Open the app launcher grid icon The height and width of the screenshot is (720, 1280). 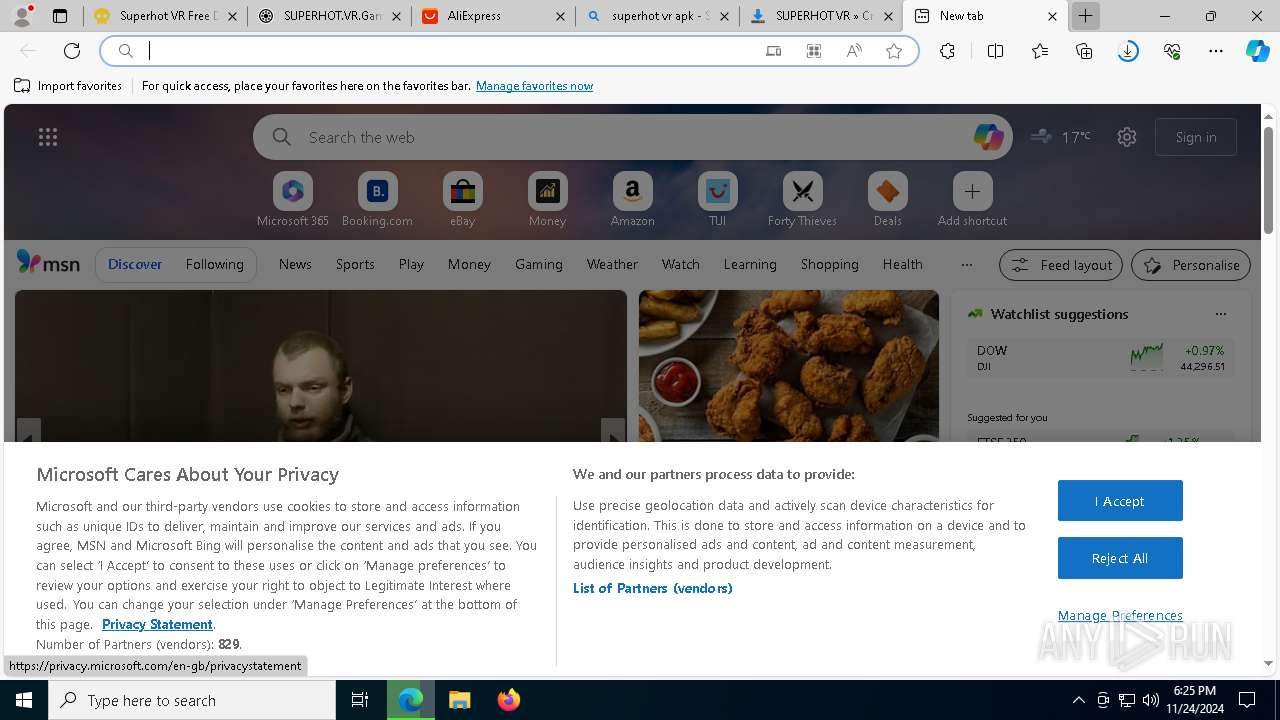48,137
